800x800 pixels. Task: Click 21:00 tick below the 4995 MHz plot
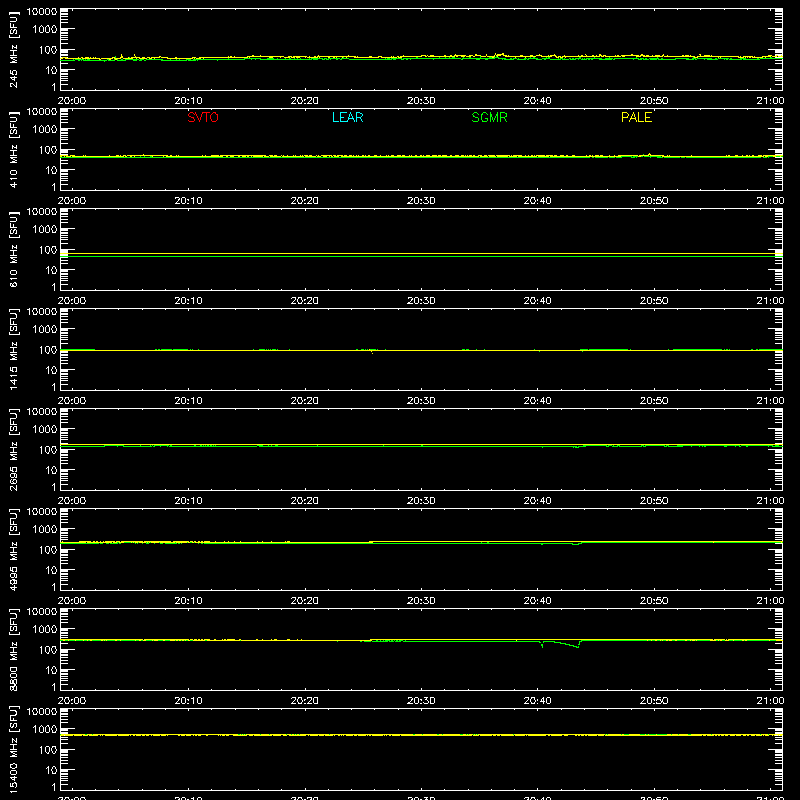[770, 601]
